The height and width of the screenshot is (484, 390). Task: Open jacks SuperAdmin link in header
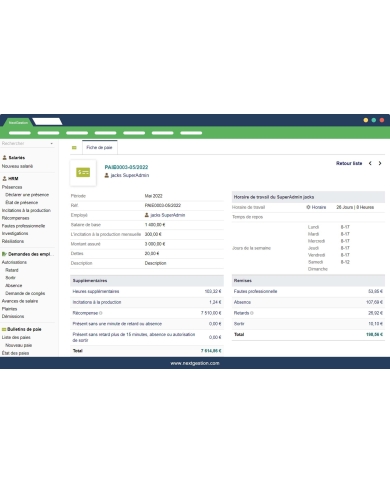pos(130,175)
